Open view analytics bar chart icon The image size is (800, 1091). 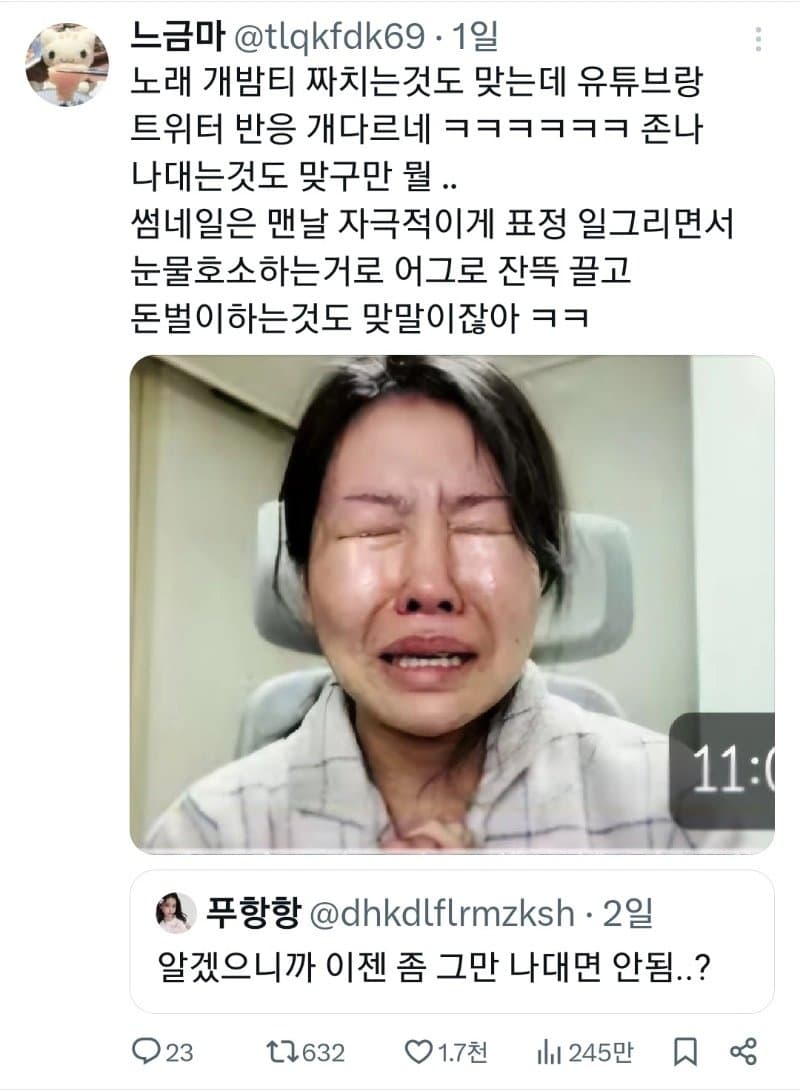[549, 1052]
